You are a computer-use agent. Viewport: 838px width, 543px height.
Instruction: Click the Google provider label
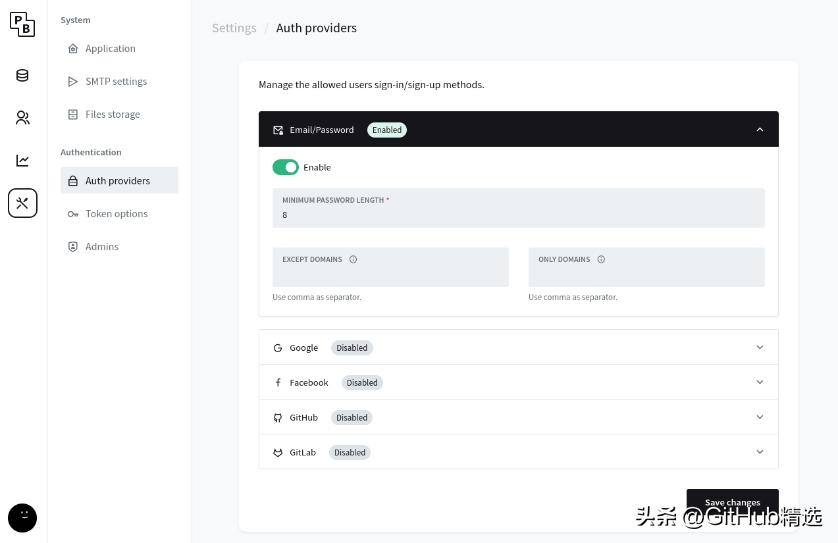(304, 348)
